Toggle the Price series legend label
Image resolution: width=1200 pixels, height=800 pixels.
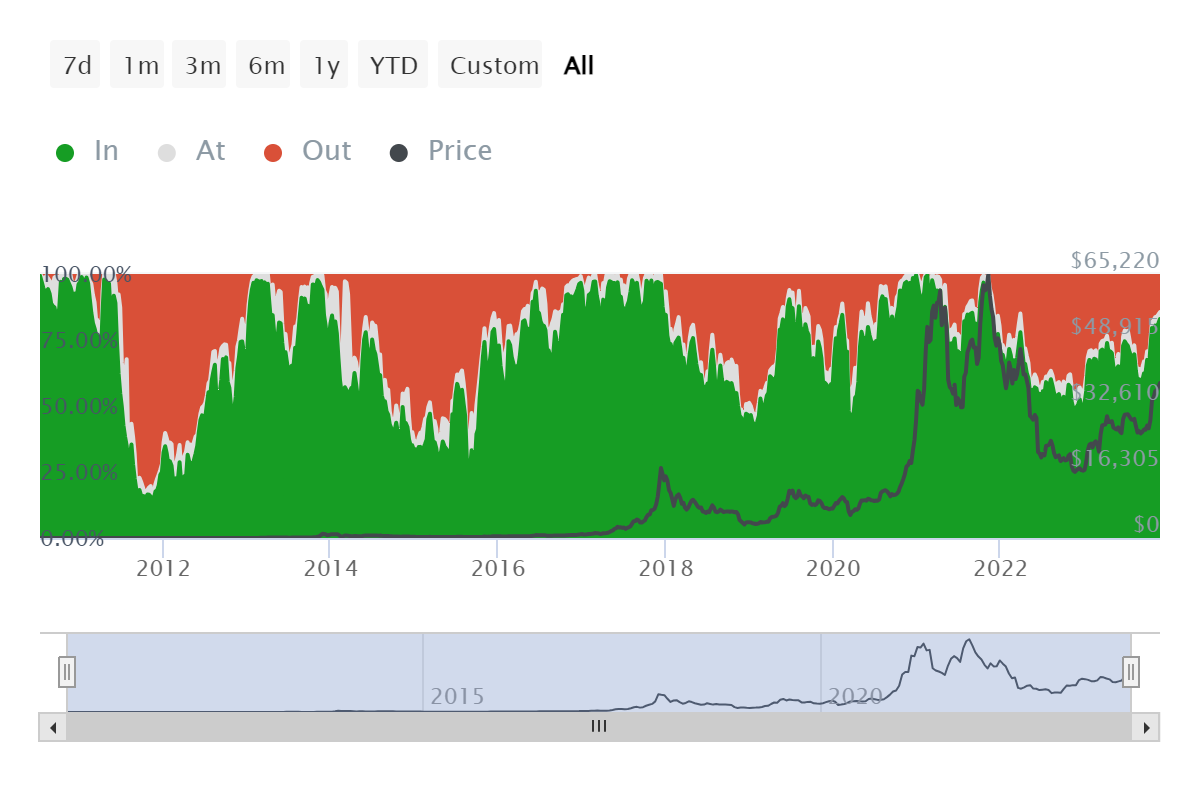pyautogui.click(x=459, y=151)
